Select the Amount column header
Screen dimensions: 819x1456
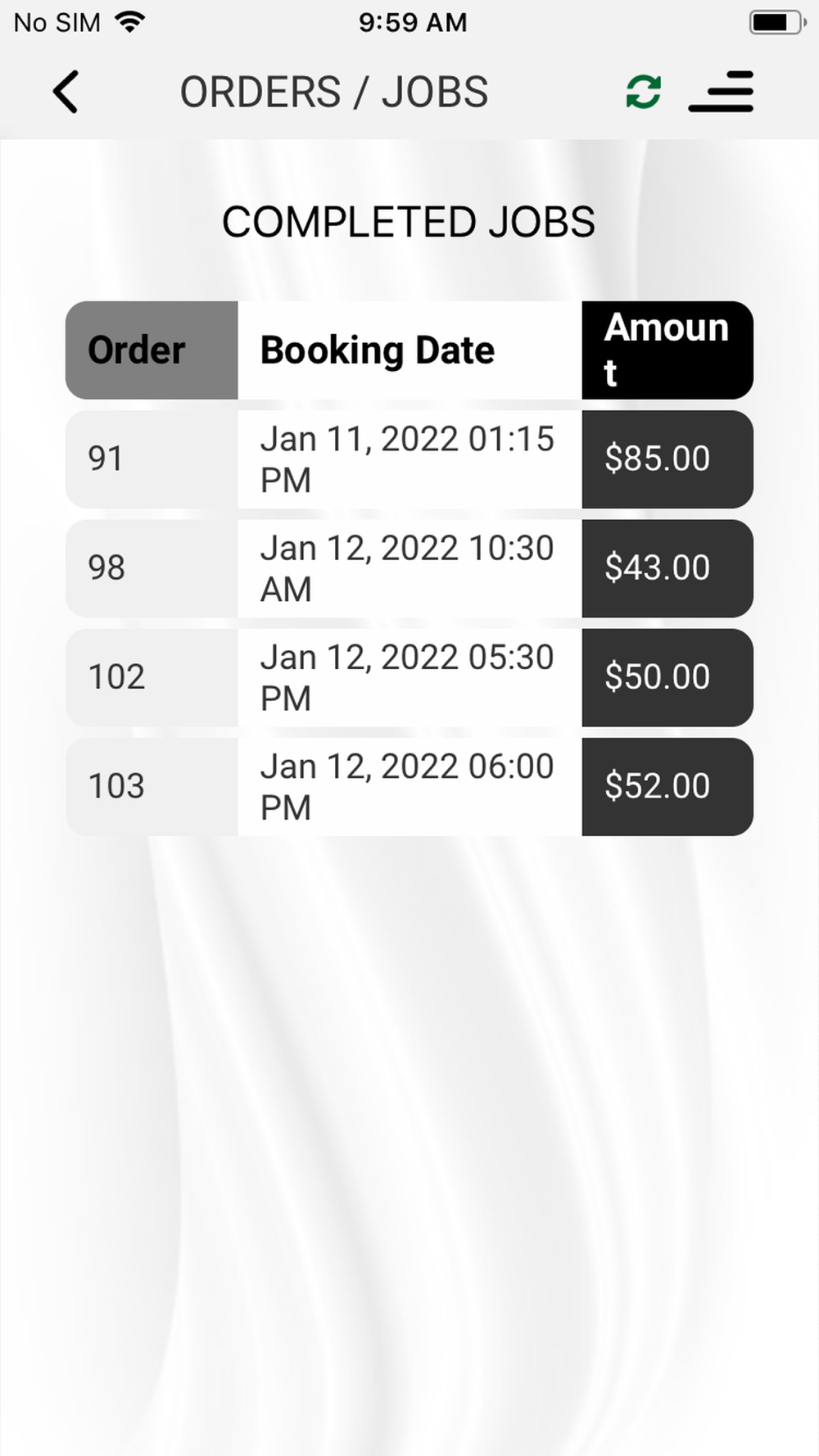pos(667,350)
